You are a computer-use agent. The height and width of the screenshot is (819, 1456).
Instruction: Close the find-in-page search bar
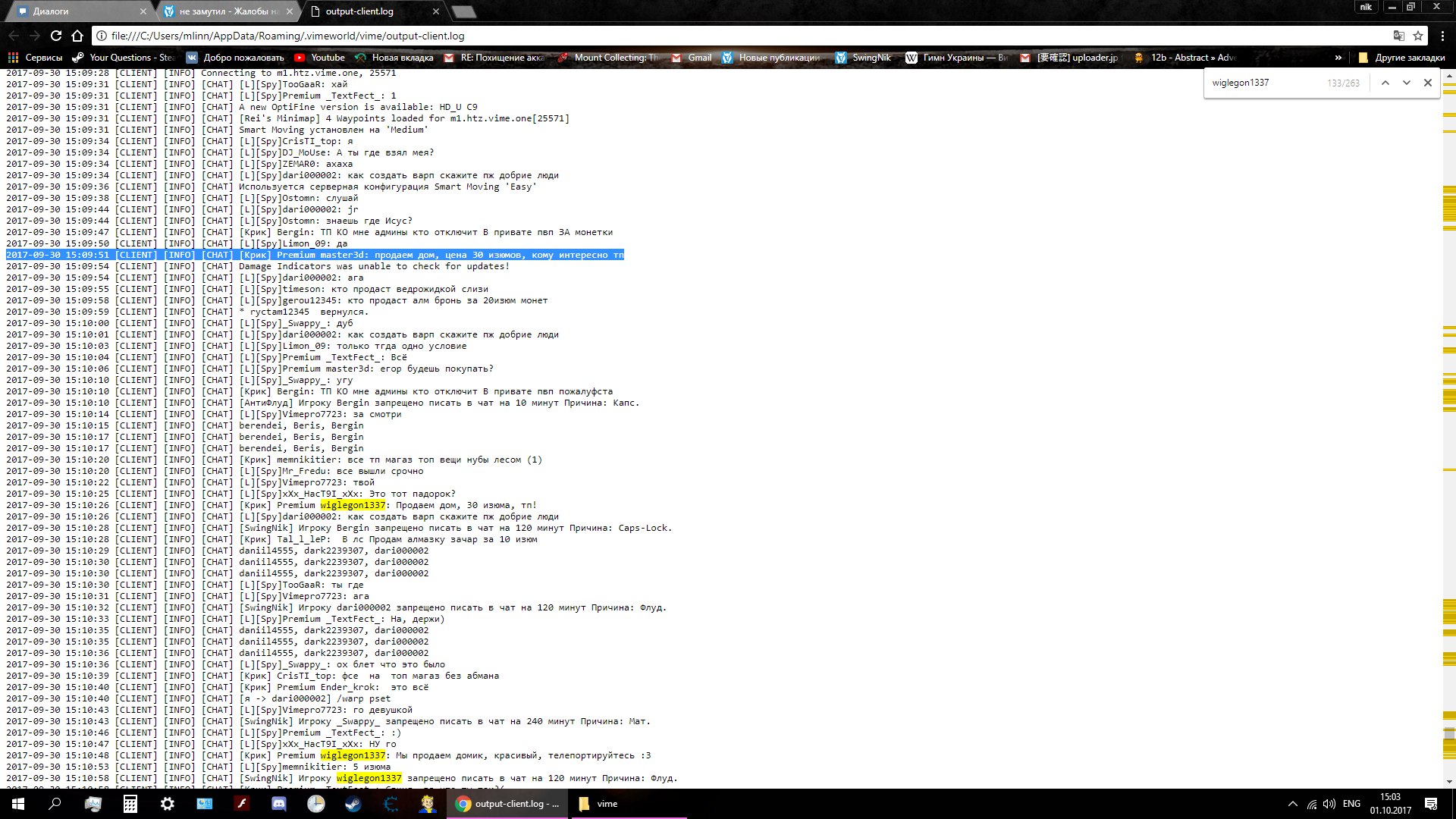tap(1427, 83)
